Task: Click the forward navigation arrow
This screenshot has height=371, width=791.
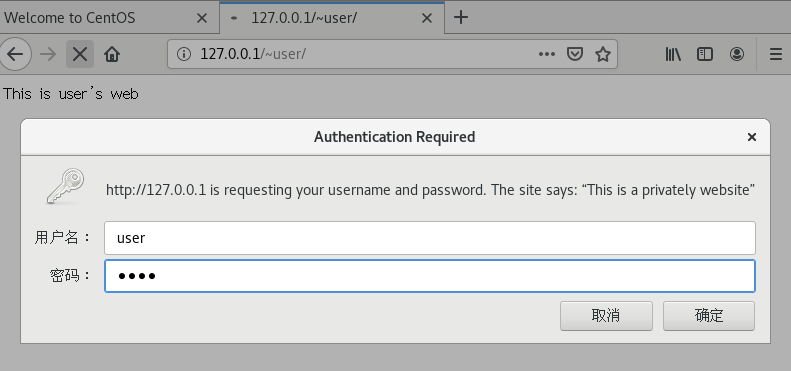Action: point(48,54)
